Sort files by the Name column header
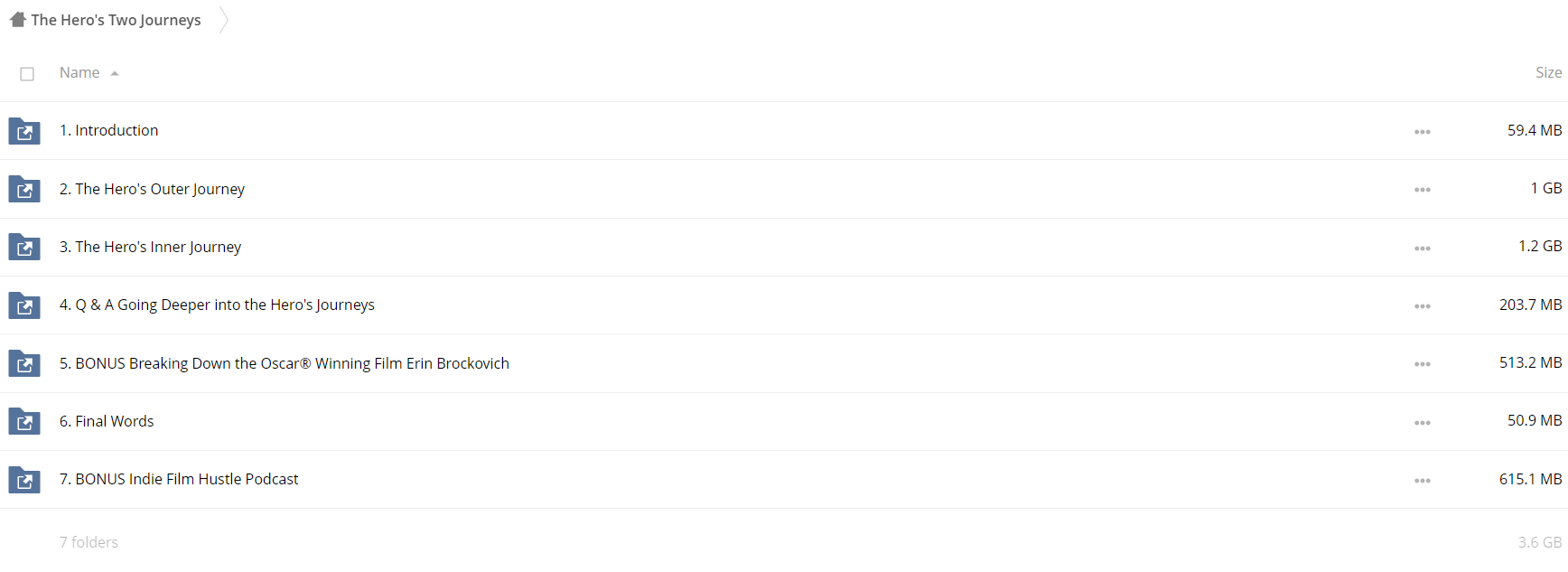Image resolution: width=1568 pixels, height=572 pixels. point(79,72)
